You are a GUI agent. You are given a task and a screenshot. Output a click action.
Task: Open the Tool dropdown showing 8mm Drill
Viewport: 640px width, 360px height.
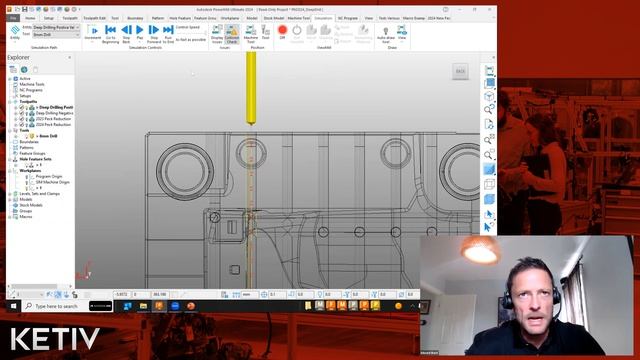click(x=56, y=35)
